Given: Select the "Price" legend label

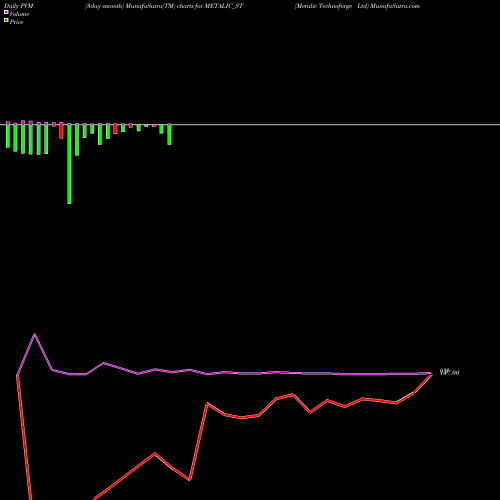Looking at the screenshot, I should (16, 22).
